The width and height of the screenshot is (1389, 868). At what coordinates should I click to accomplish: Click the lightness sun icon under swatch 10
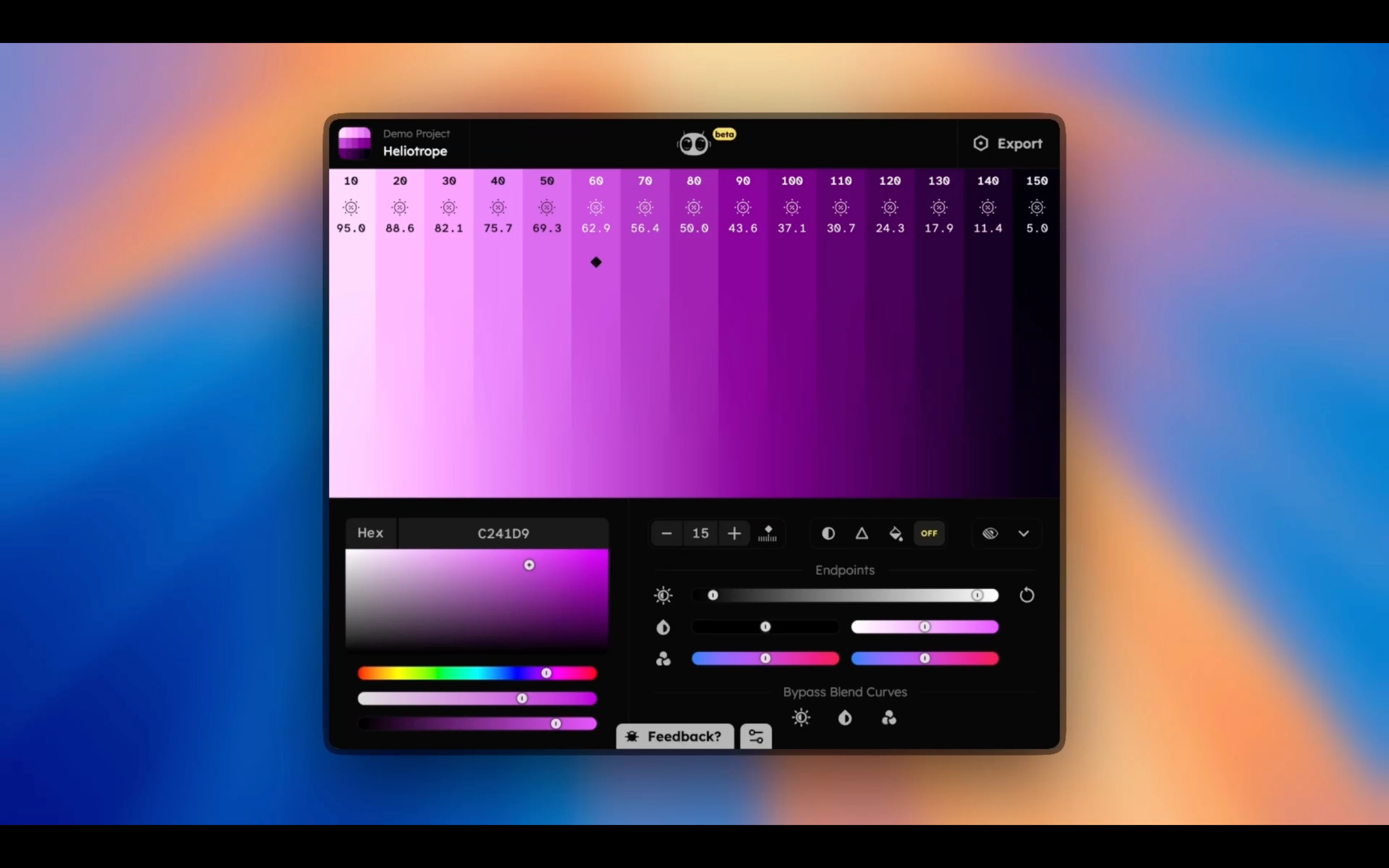tap(351, 207)
